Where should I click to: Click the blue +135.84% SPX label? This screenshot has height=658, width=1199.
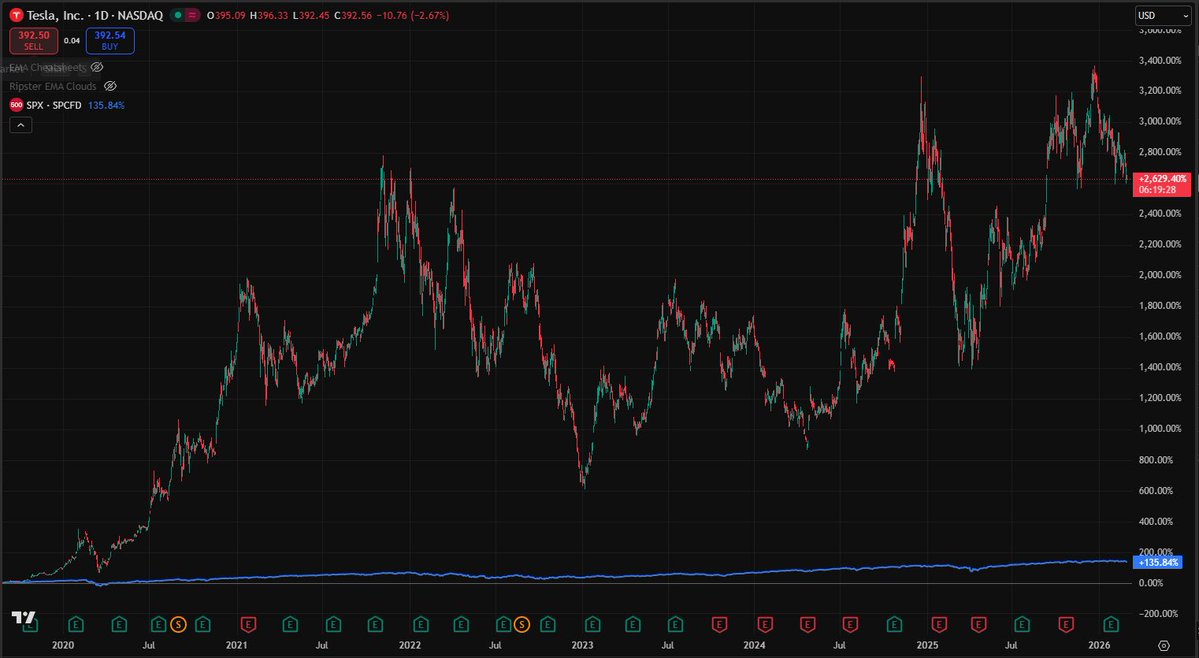pos(1159,562)
